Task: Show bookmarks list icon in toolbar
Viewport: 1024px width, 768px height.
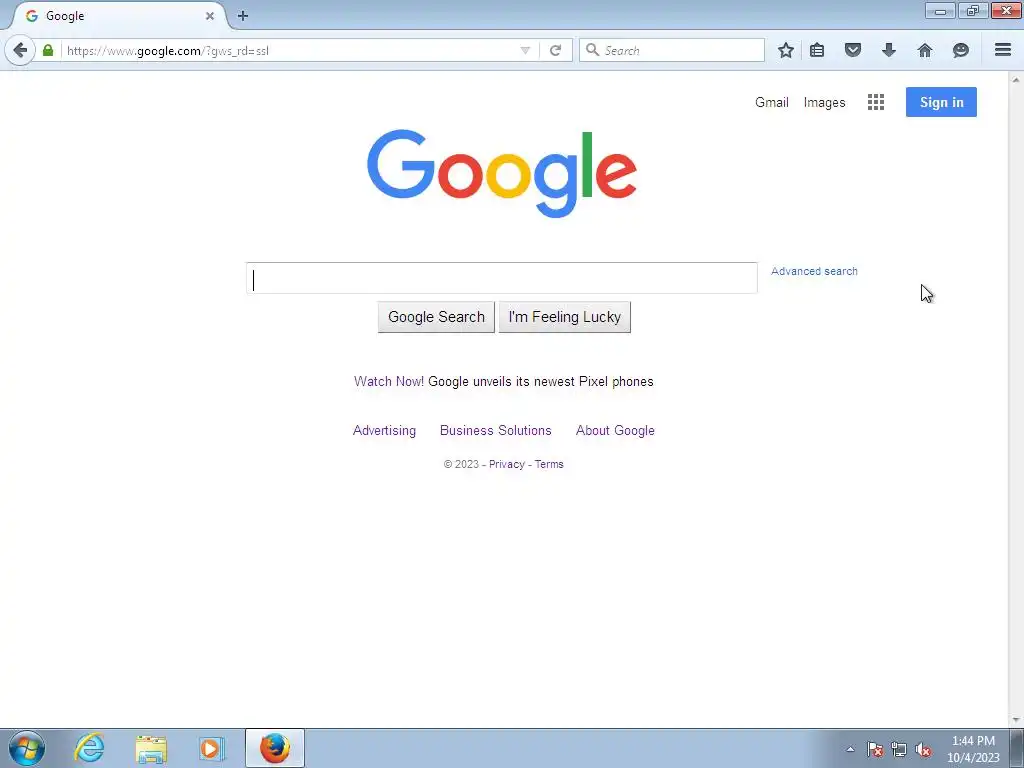Action: point(817,50)
